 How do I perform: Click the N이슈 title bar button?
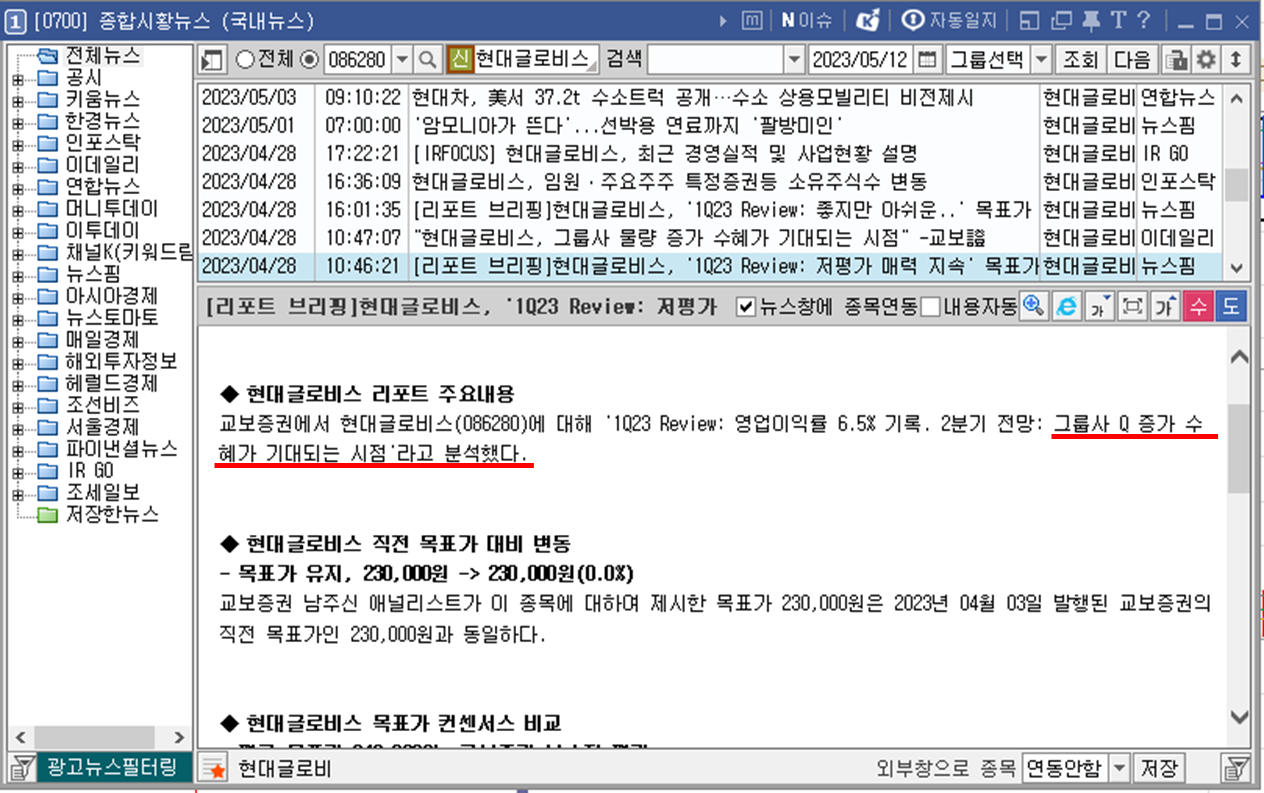pyautogui.click(x=808, y=20)
